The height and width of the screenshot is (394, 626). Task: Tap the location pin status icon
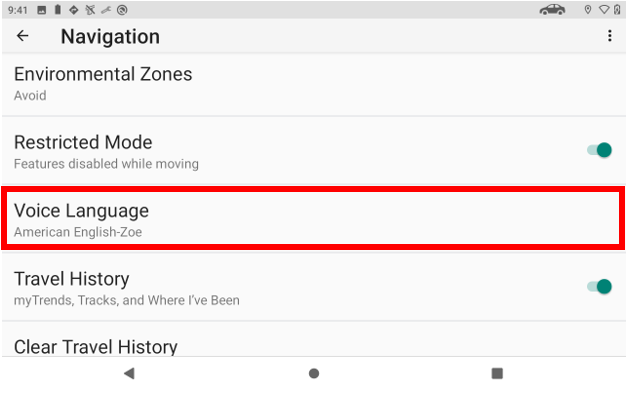(588, 10)
